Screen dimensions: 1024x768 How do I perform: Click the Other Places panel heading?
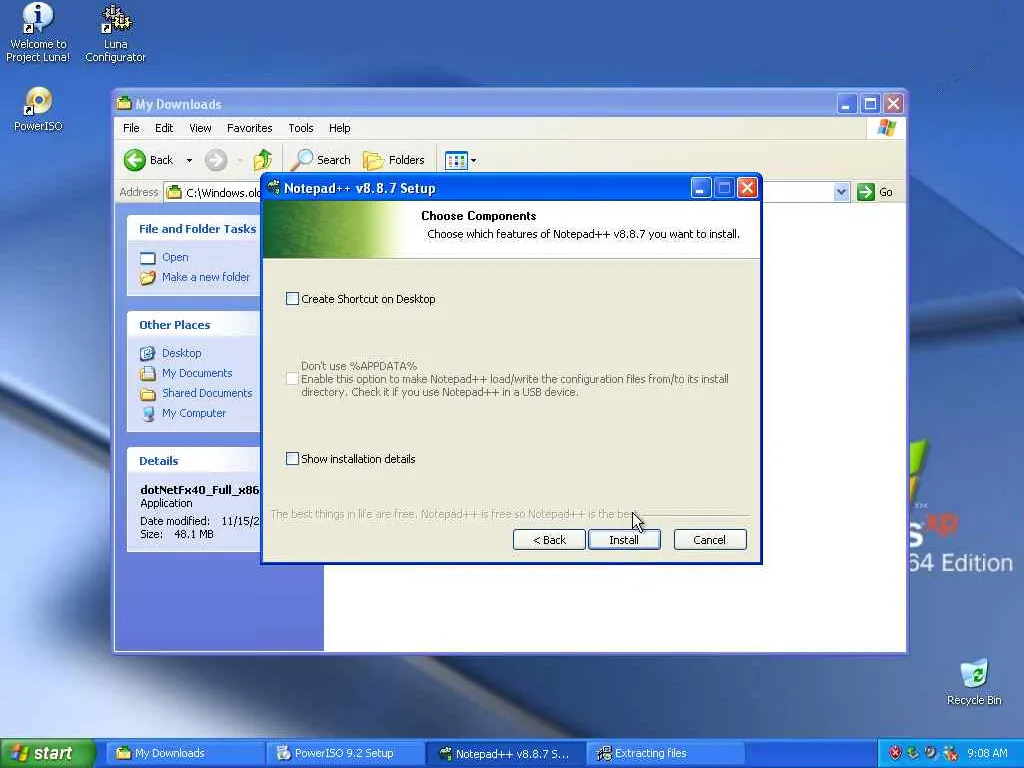click(x=174, y=325)
